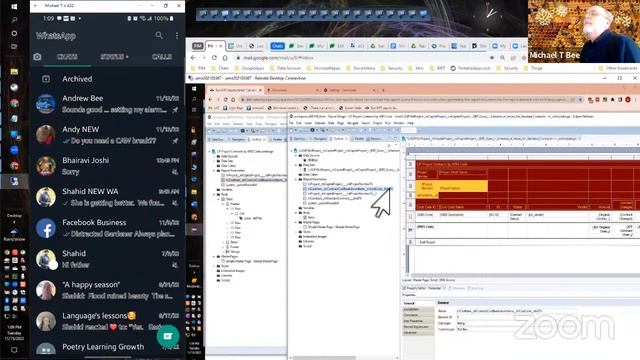Open "A happy season" chat
640x360 pixels.
pyautogui.click(x=107, y=290)
